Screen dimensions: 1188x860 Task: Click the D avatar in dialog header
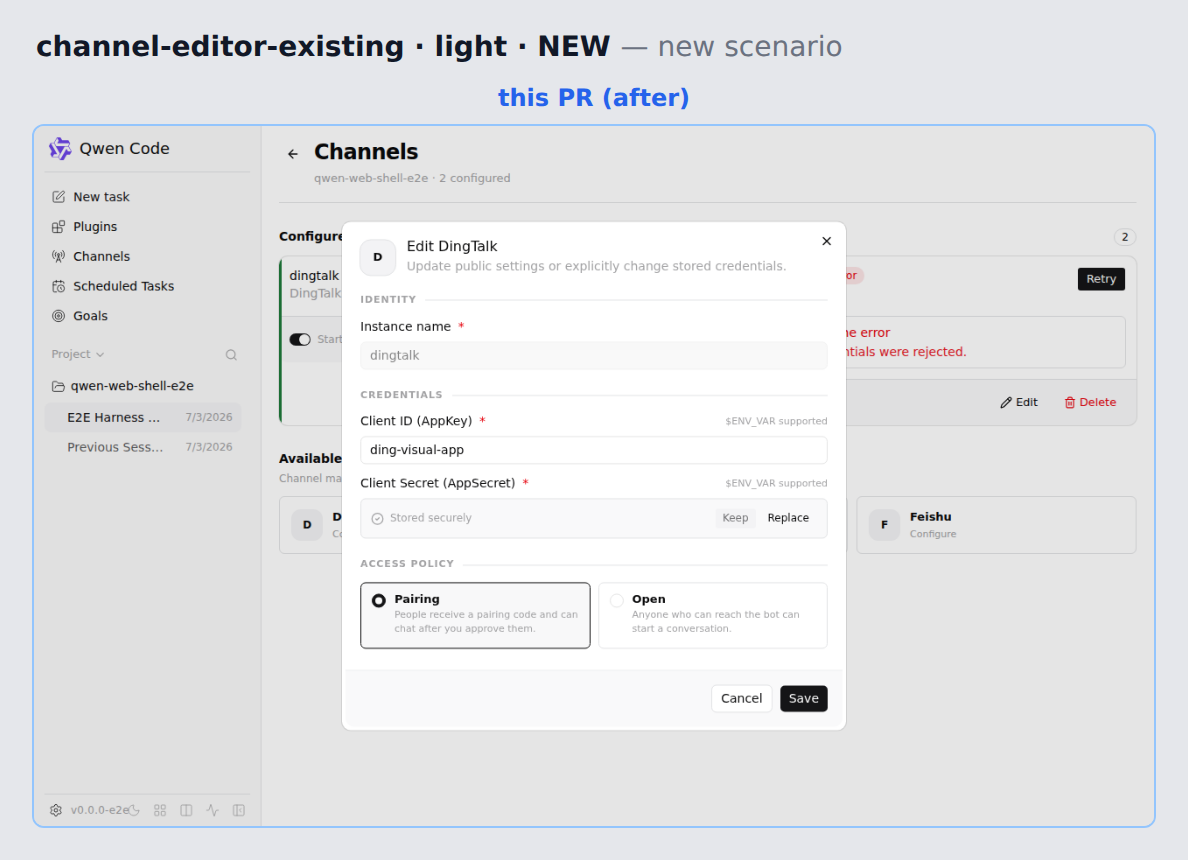pyautogui.click(x=377, y=257)
